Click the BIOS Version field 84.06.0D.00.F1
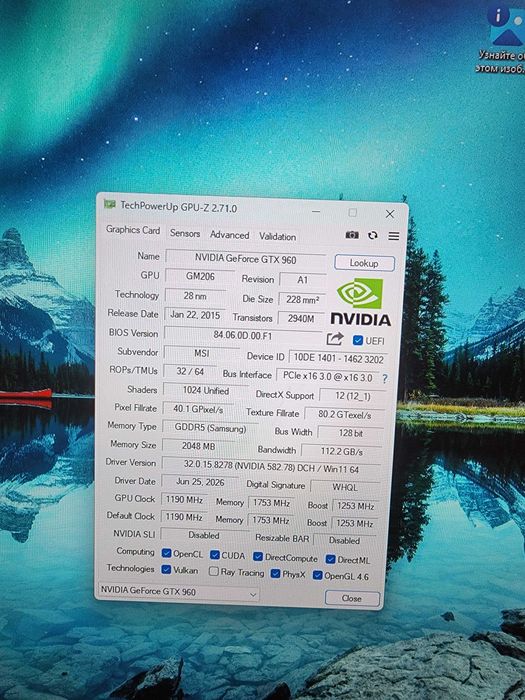Screen dimensions: 525x700 coord(242,335)
